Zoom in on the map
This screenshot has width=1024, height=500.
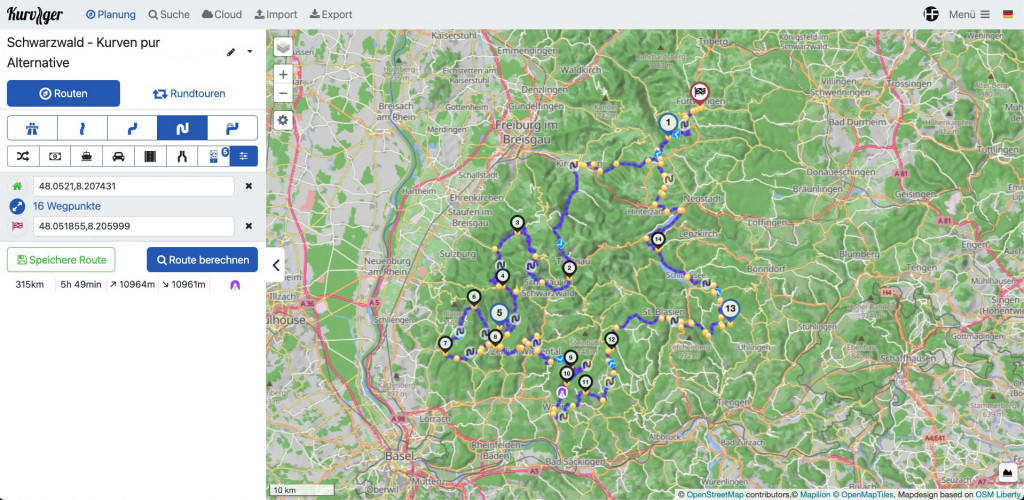(x=283, y=74)
